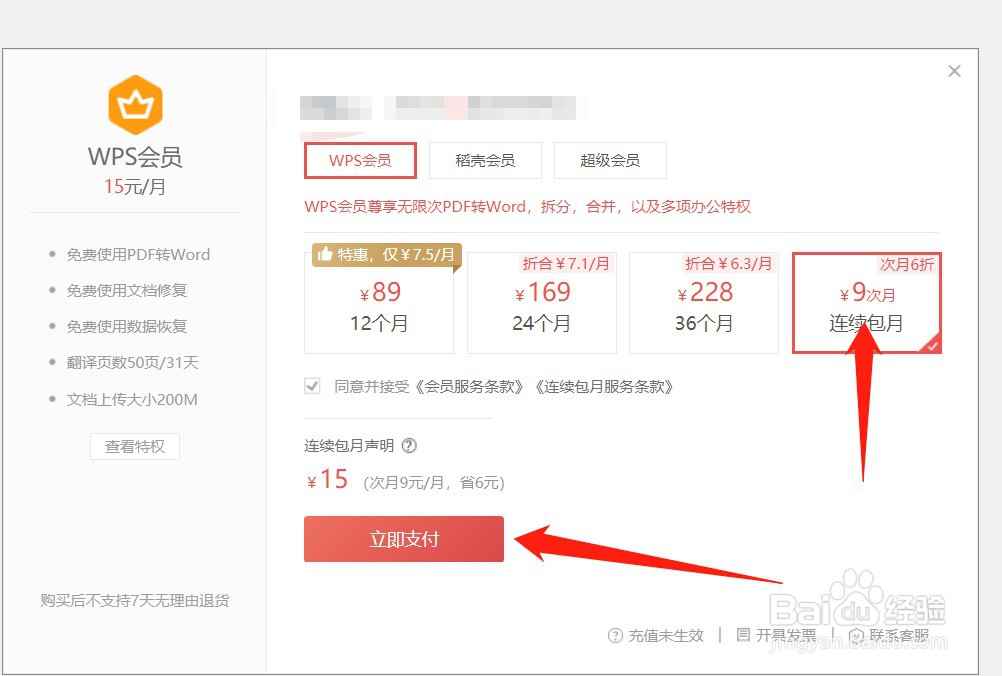
Task: Click the 立即支付 payment button
Action: click(x=404, y=538)
